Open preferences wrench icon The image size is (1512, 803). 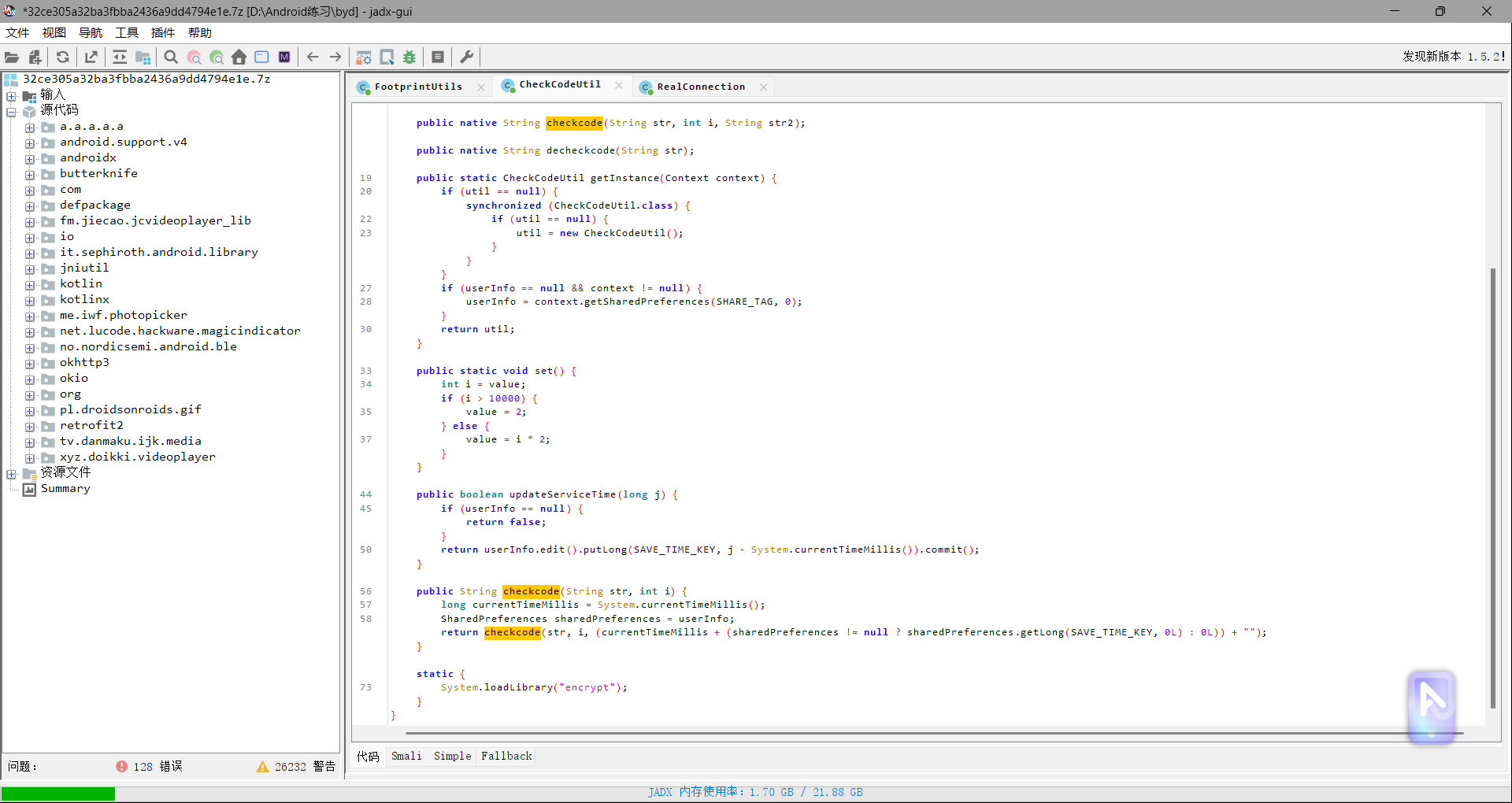click(x=466, y=57)
